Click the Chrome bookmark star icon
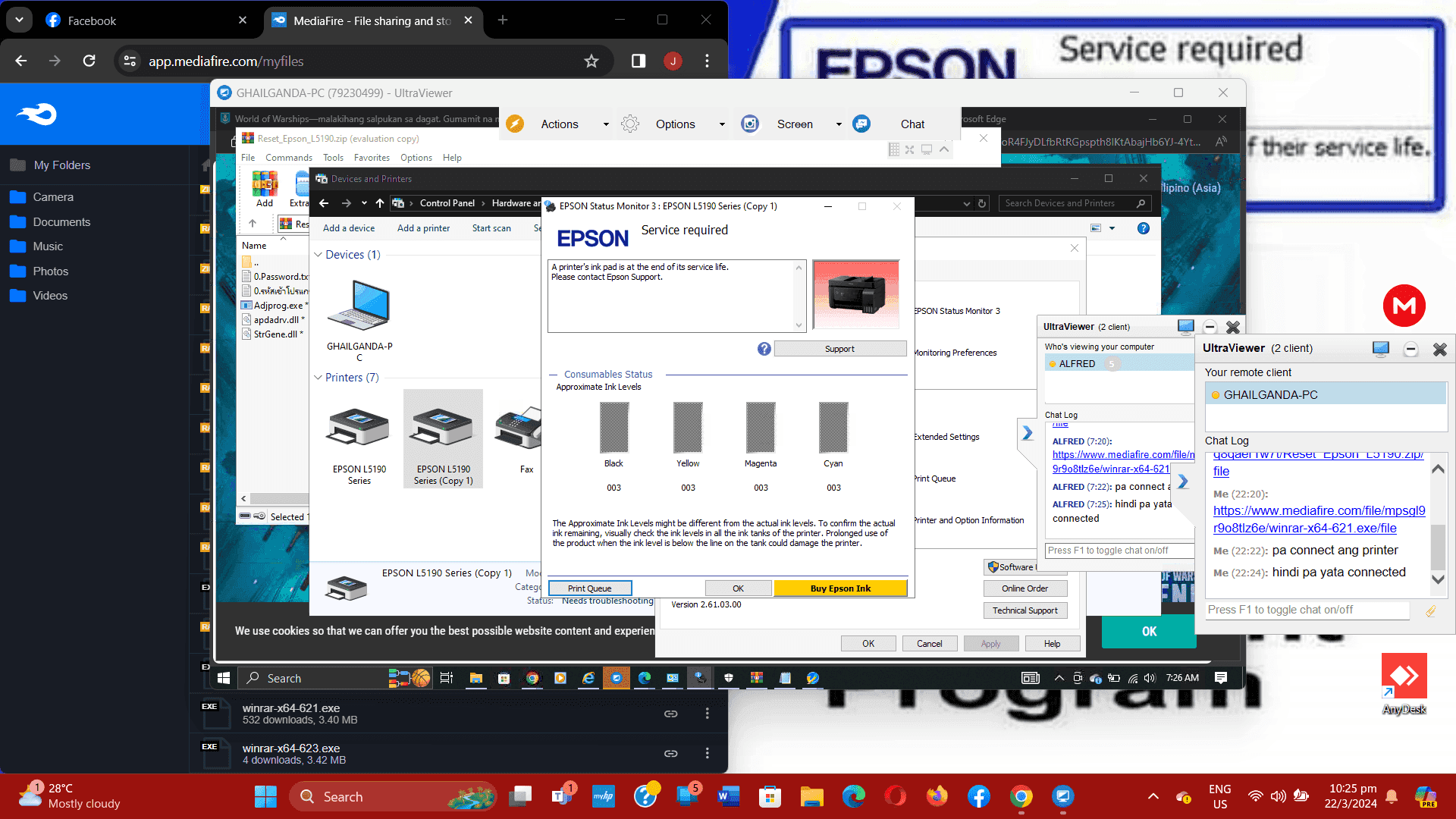Viewport: 1456px width, 819px height. 591,61
